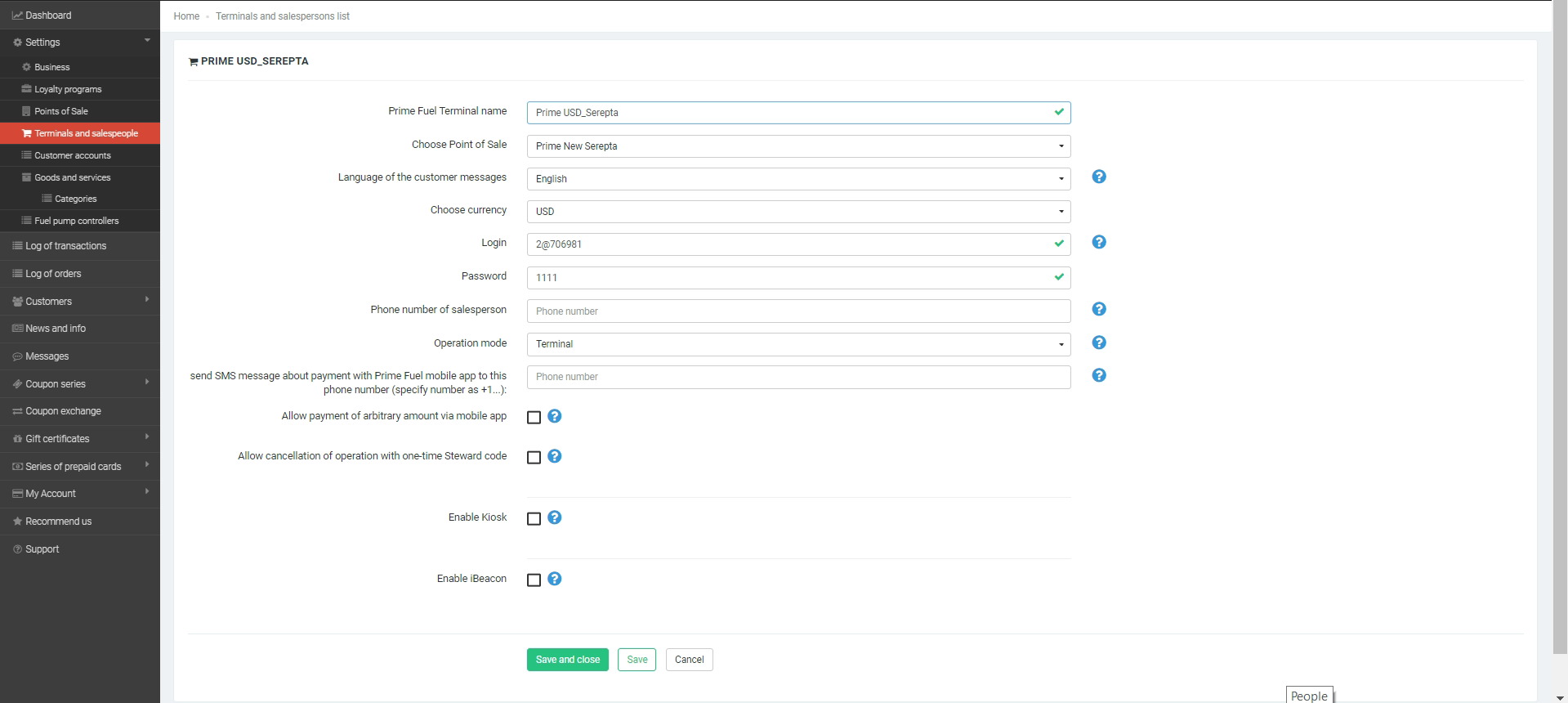
Task: Click the Login input field
Action: tap(798, 244)
